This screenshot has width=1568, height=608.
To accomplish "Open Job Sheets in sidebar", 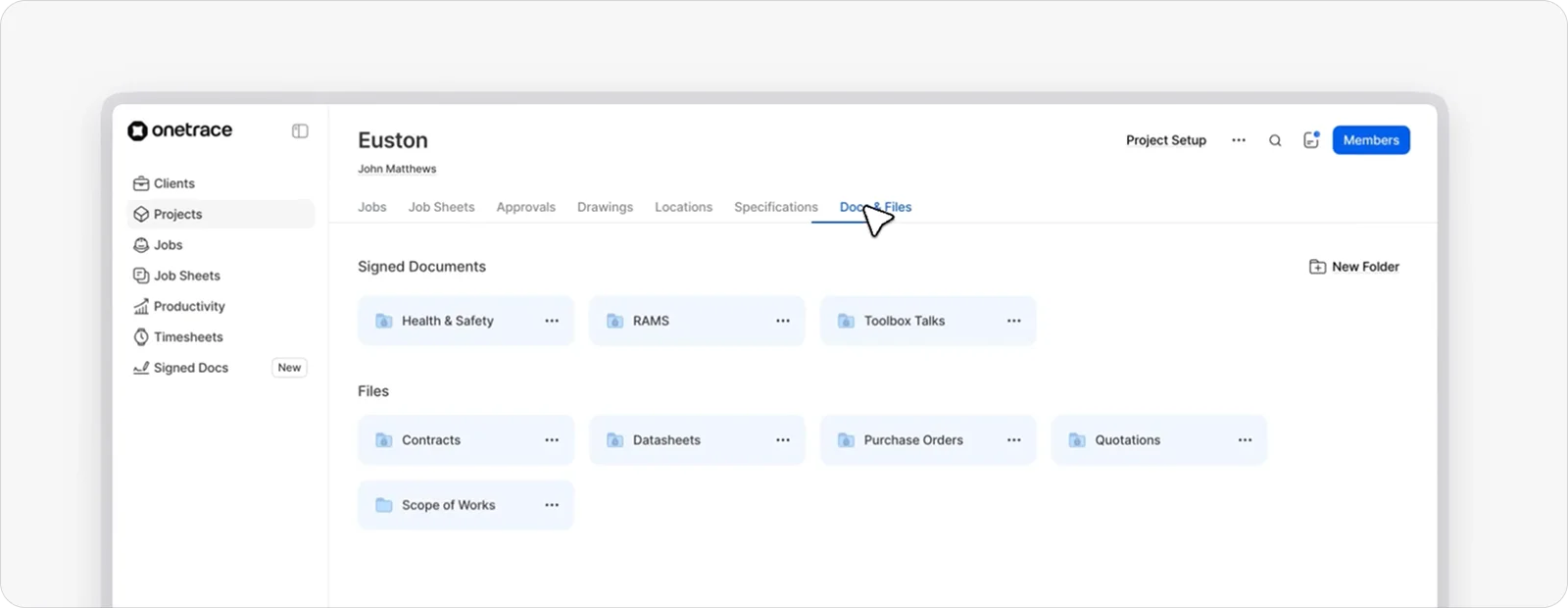I will (220, 276).
